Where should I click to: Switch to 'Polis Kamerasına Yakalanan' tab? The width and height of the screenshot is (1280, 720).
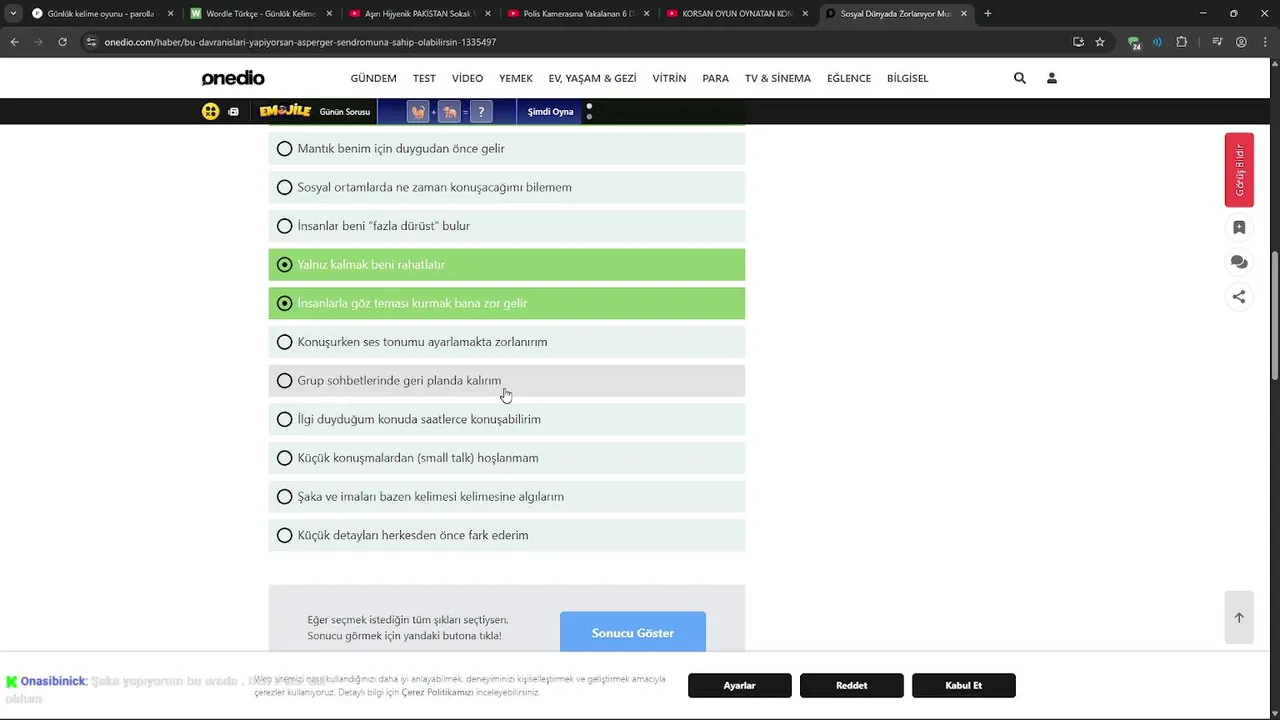tap(577, 14)
